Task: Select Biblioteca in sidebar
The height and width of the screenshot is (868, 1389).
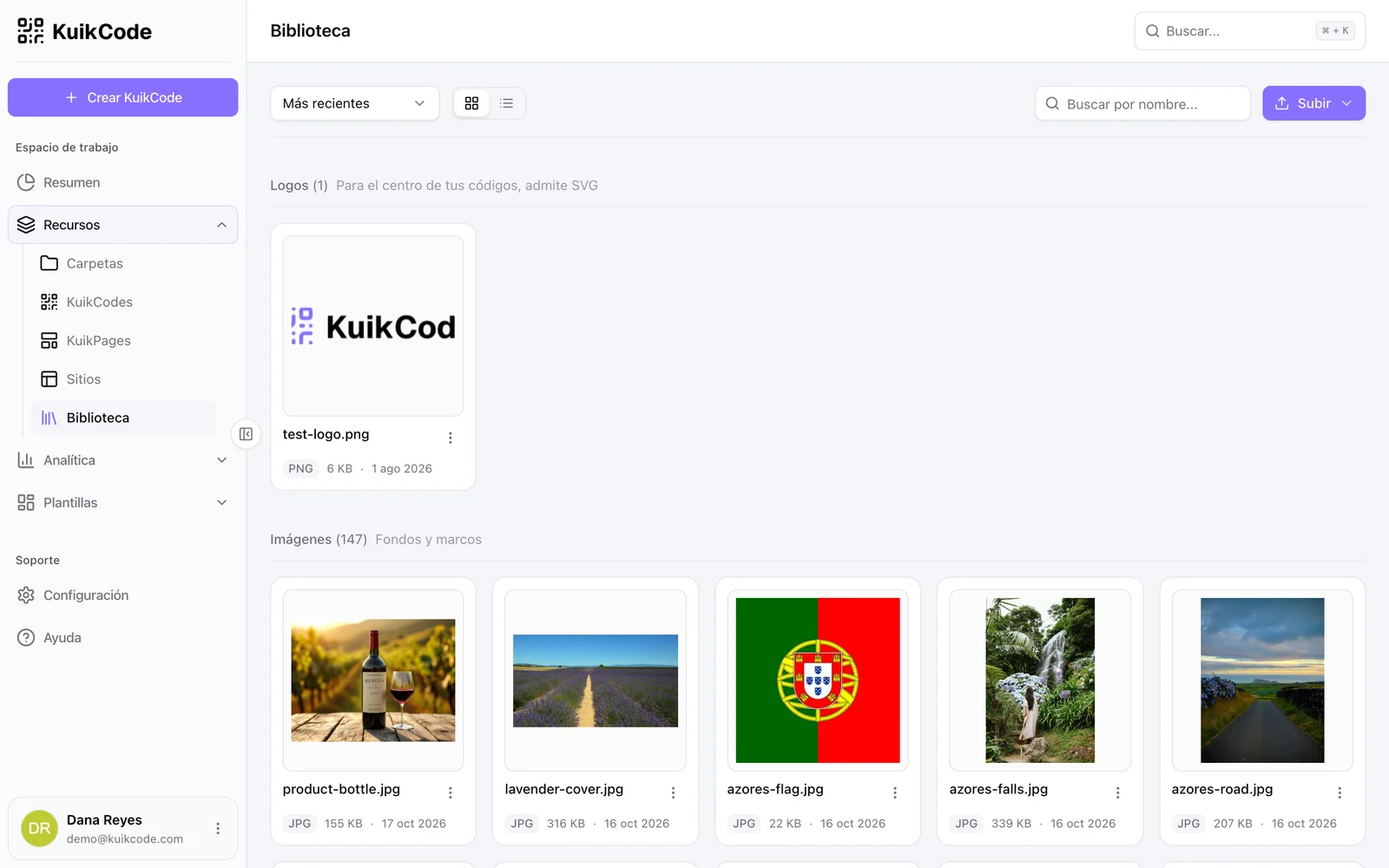Action: pos(123,418)
